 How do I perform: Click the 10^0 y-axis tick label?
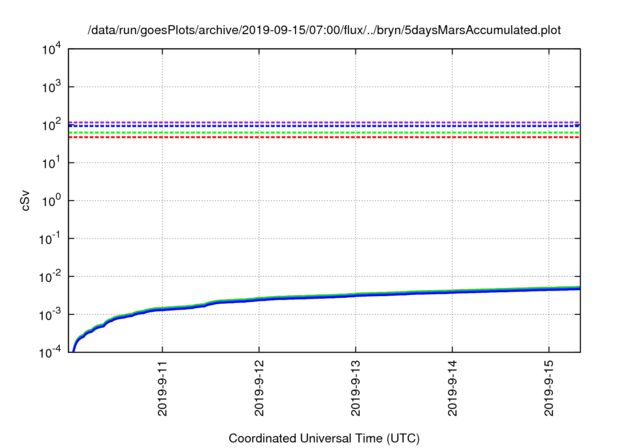[52, 201]
